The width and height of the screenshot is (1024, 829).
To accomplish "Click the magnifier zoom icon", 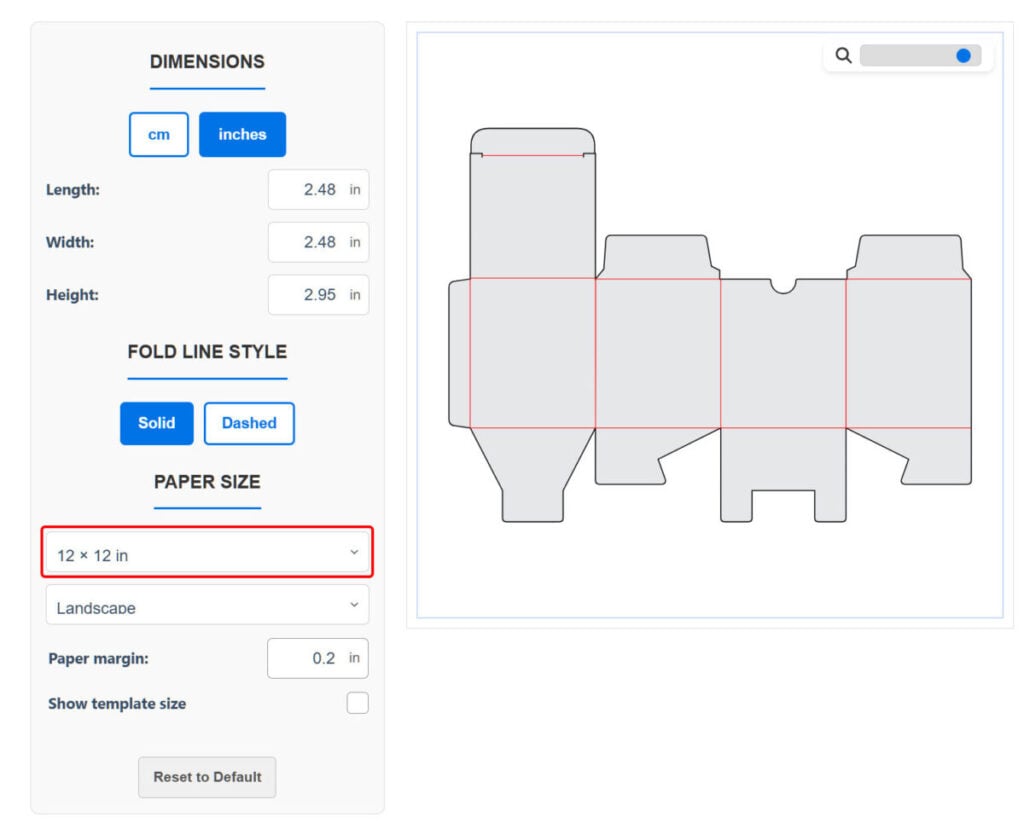I will (x=843, y=56).
